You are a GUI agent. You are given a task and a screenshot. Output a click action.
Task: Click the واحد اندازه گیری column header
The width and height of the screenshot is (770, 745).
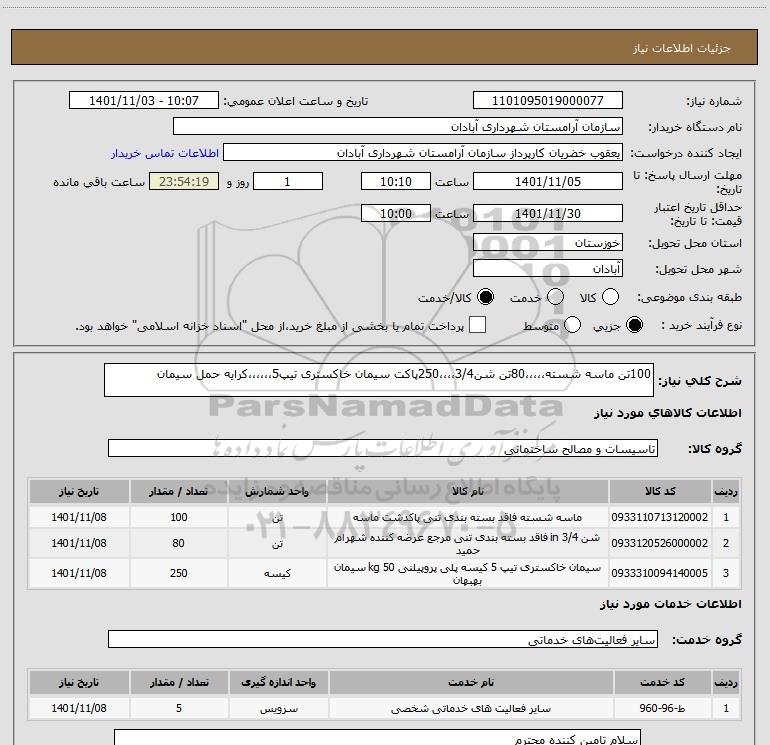(278, 682)
